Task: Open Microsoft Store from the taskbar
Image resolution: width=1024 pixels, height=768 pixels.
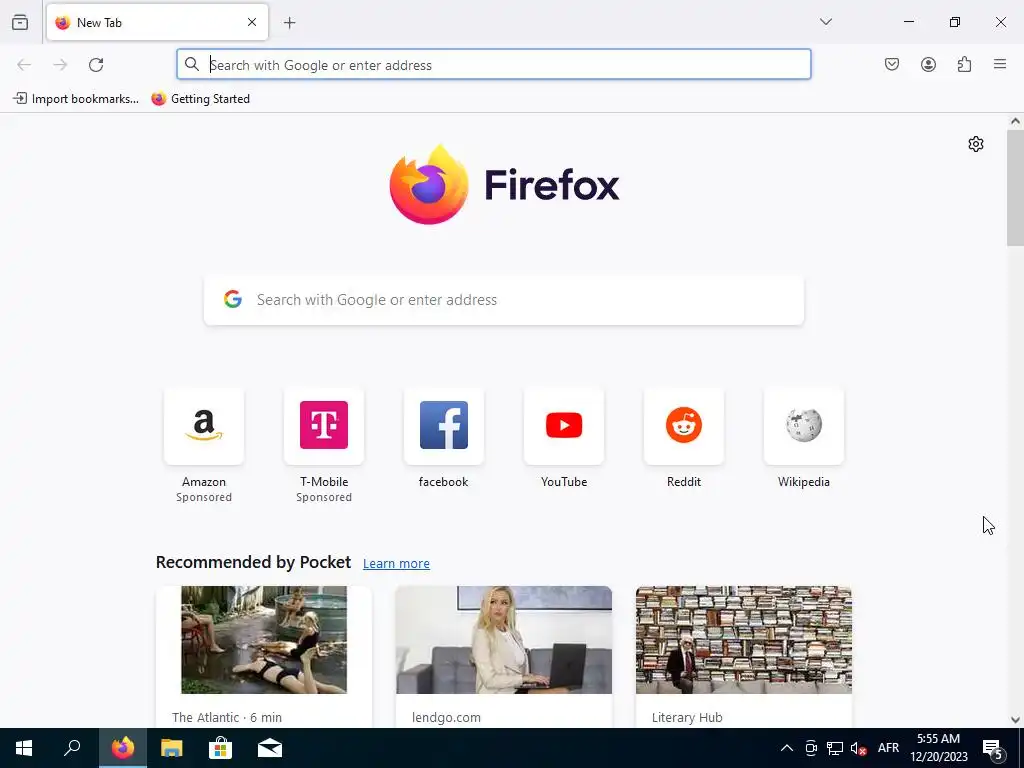Action: (220, 748)
